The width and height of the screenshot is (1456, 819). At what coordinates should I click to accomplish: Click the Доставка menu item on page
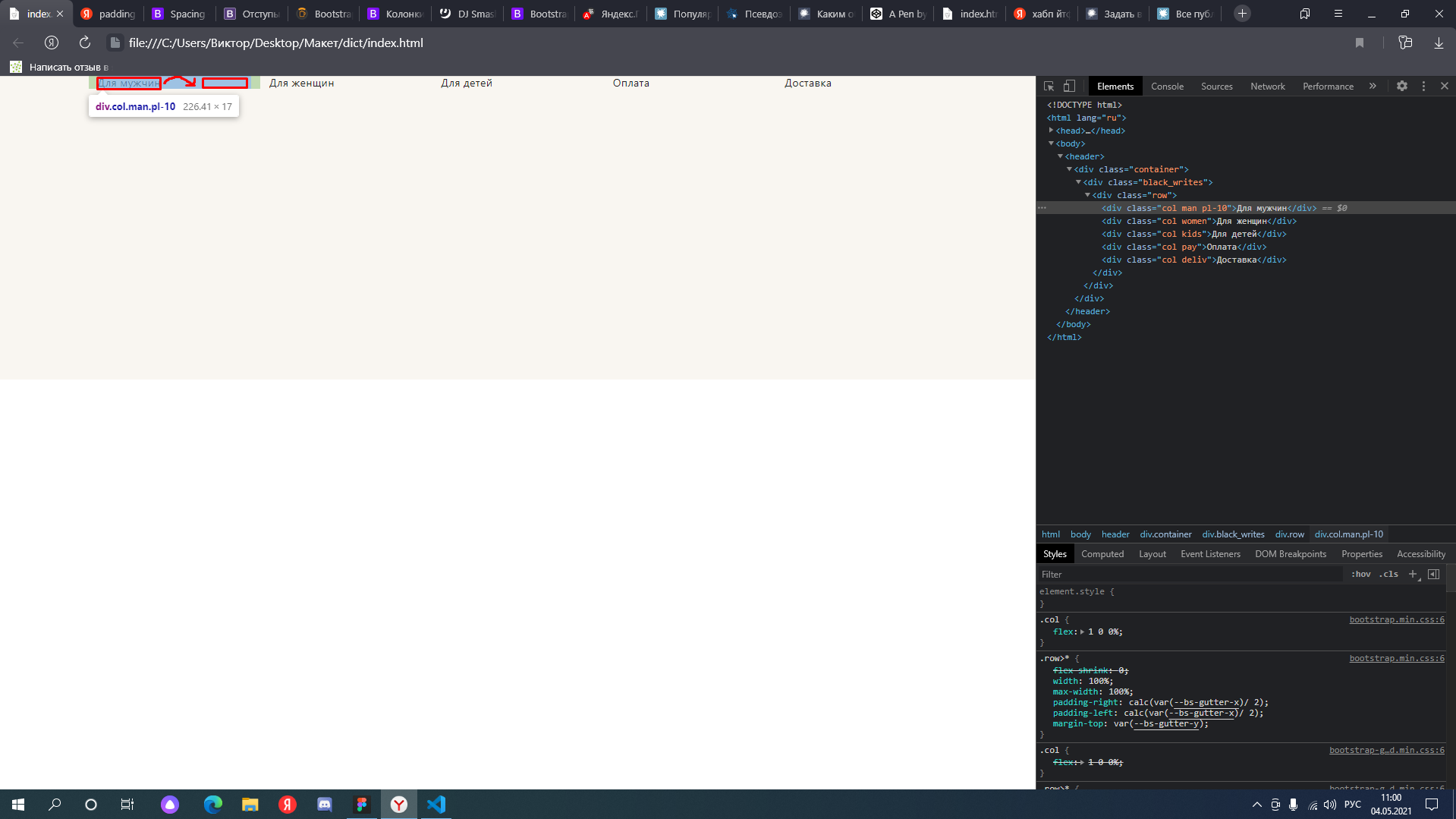click(807, 83)
